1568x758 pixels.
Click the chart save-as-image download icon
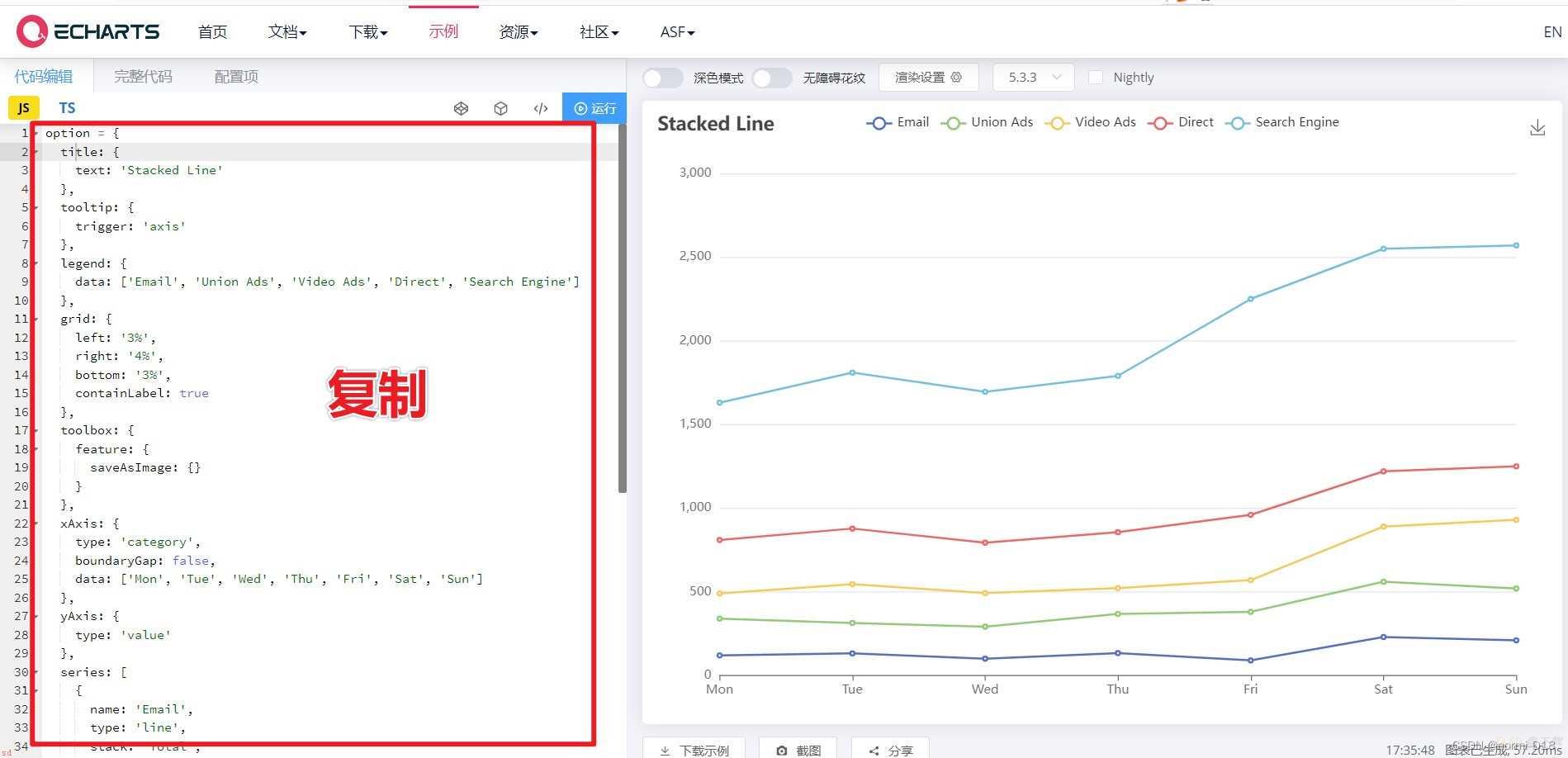click(x=1537, y=128)
